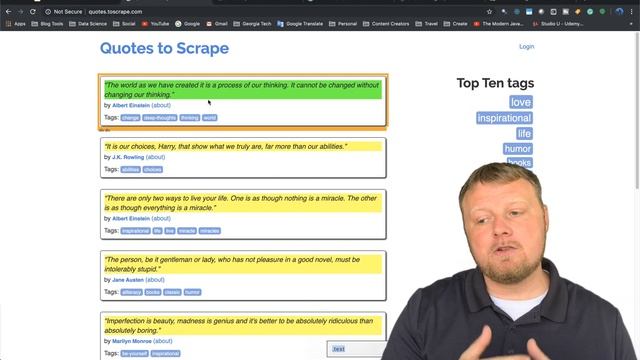This screenshot has height=360, width=640.
Task: Click the SelectorGadget .text selector field
Action: [356, 349]
